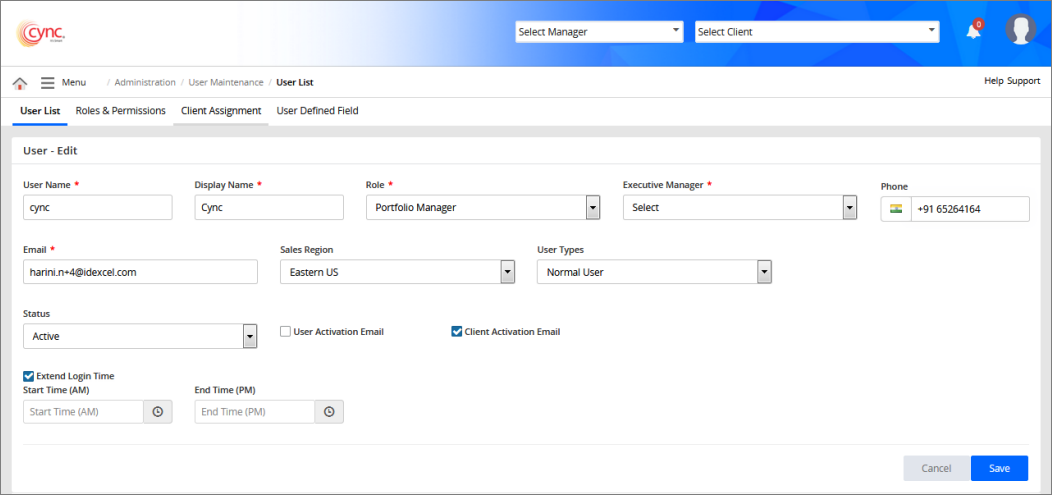Viewport: 1052px width, 495px height.
Task: Uncheck the Client Activation Email checkbox
Action: click(457, 332)
